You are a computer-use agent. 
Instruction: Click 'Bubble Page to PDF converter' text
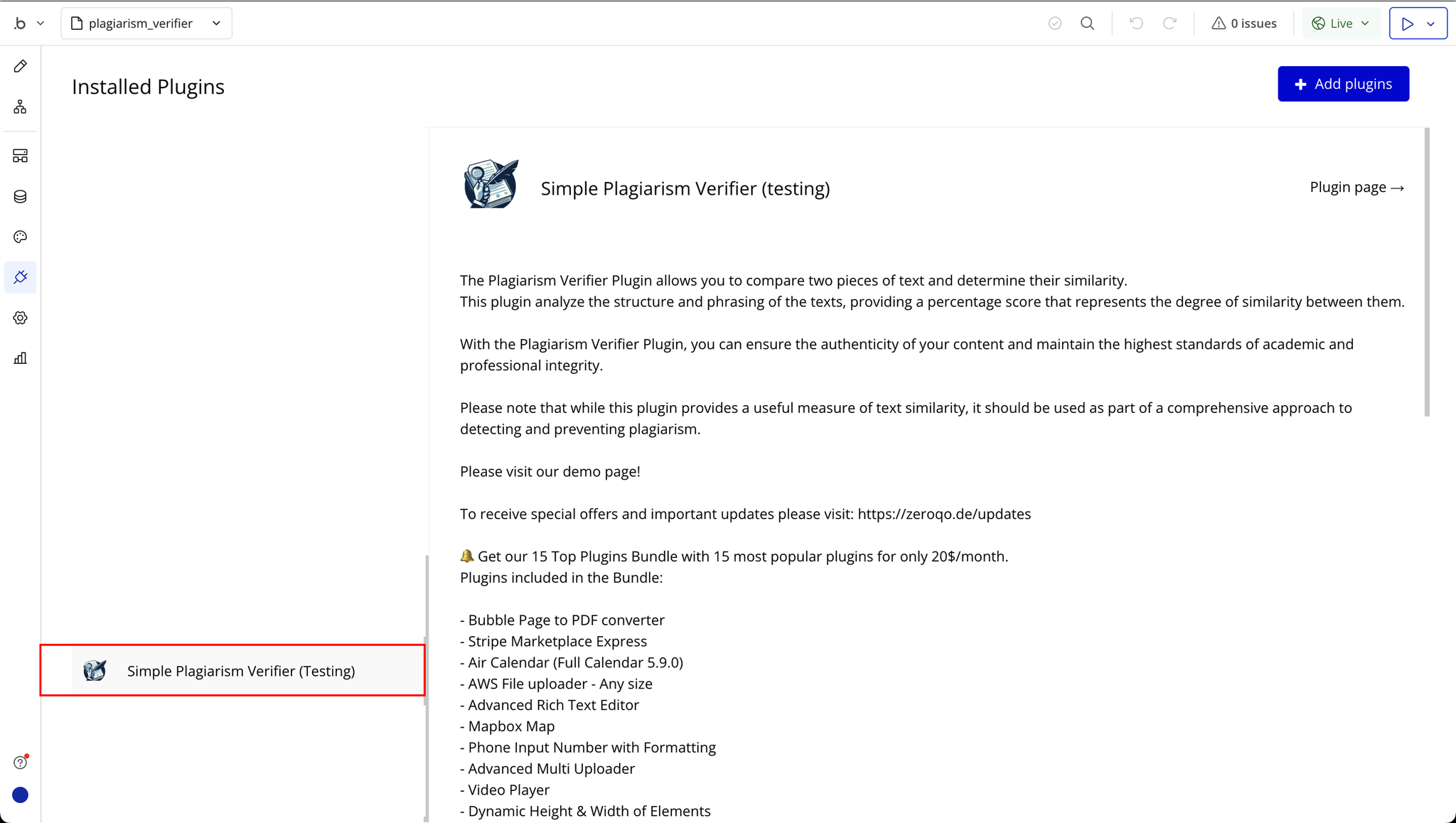click(566, 620)
